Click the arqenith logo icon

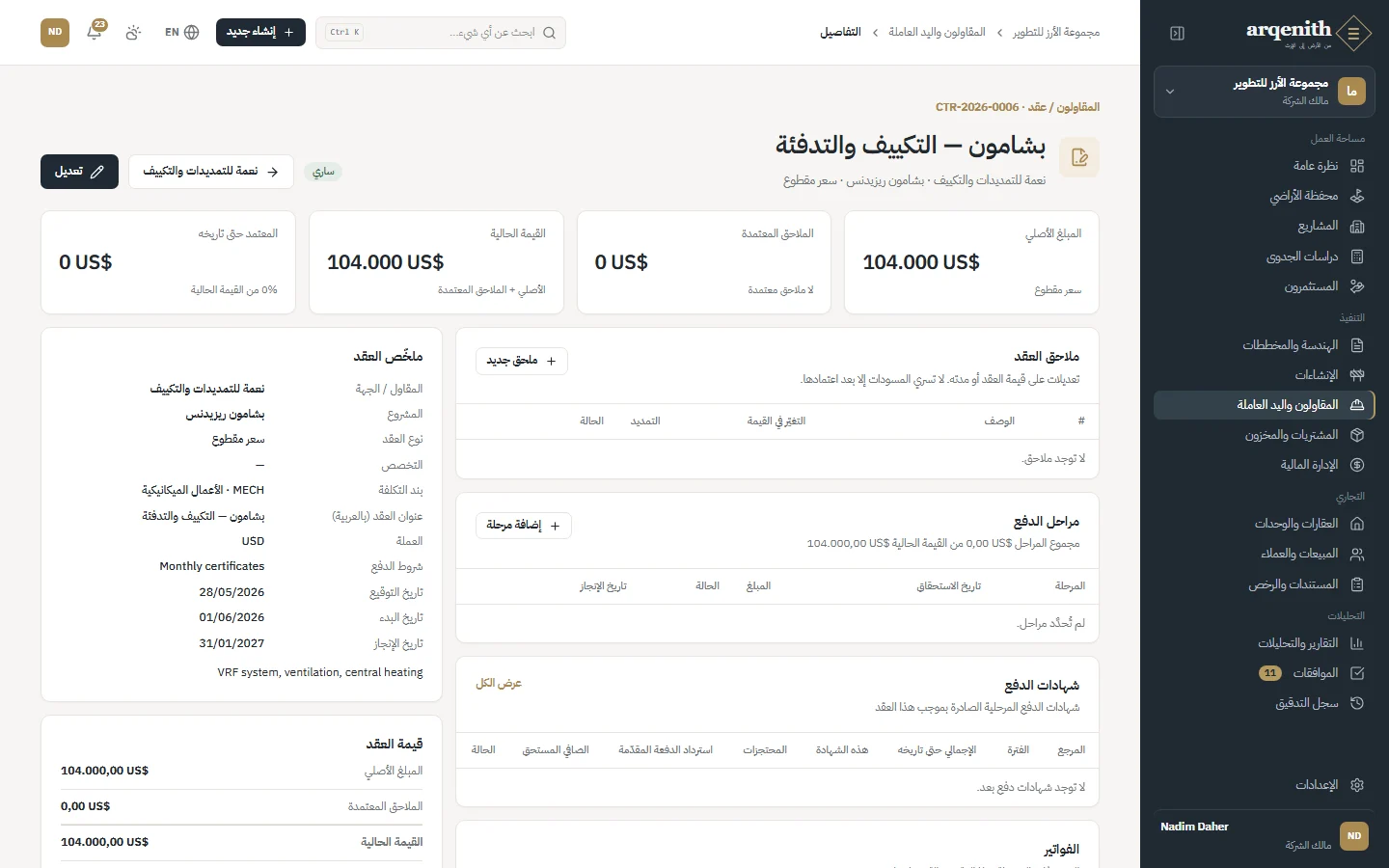pyautogui.click(x=1354, y=33)
